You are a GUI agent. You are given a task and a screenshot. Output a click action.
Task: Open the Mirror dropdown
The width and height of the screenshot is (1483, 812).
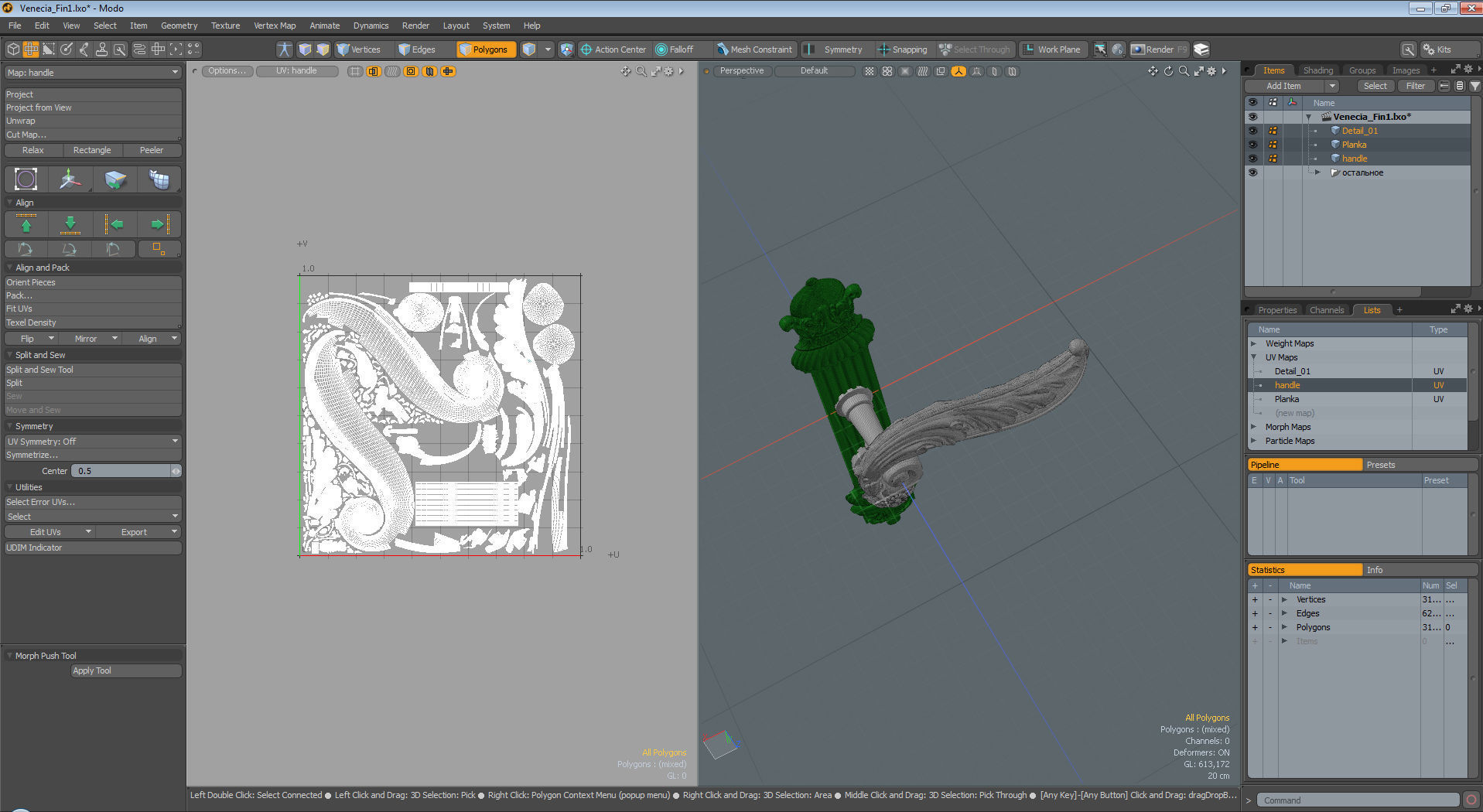click(91, 339)
